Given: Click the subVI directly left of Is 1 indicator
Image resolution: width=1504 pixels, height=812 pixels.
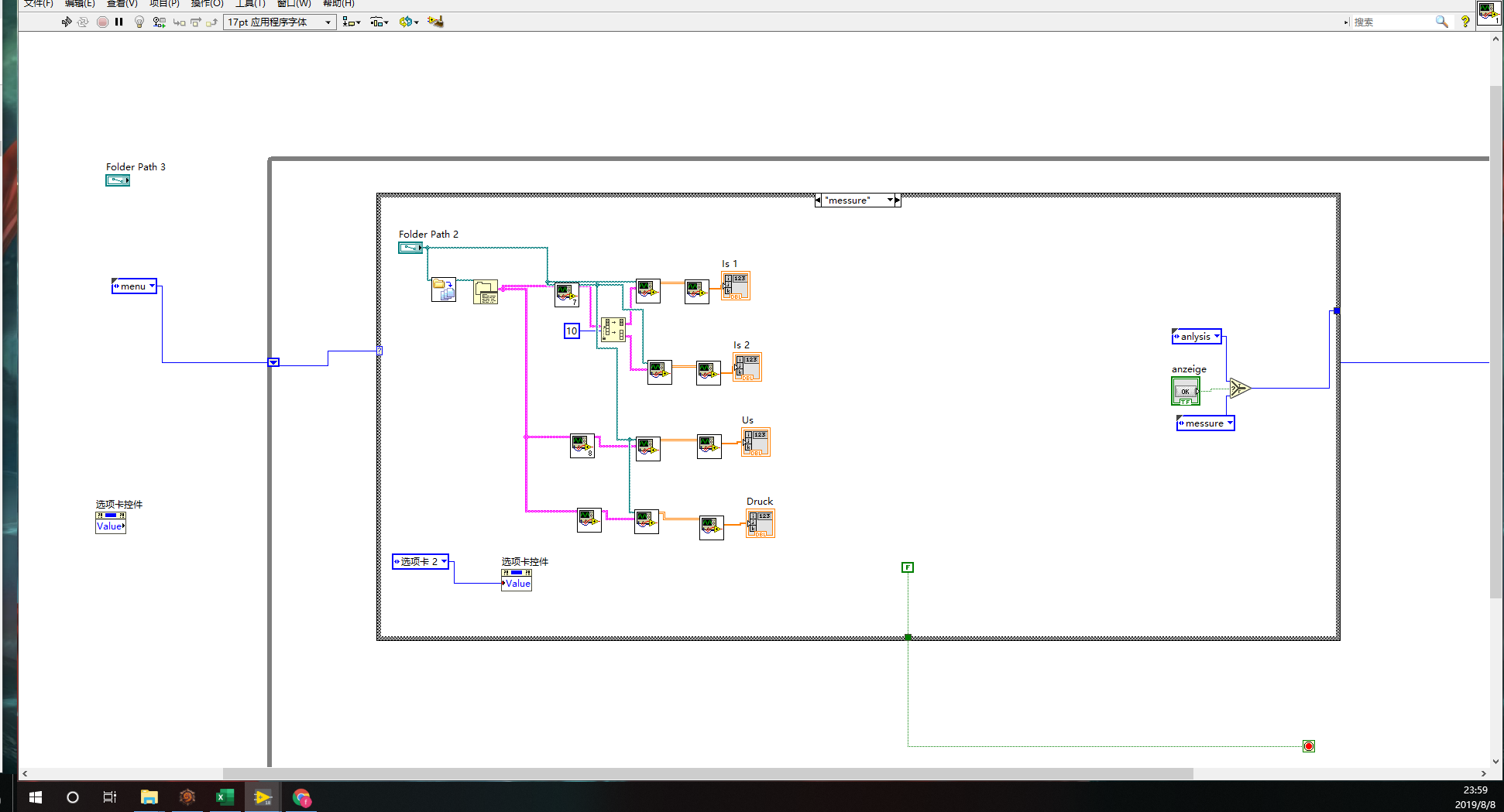Looking at the screenshot, I should pos(697,292).
